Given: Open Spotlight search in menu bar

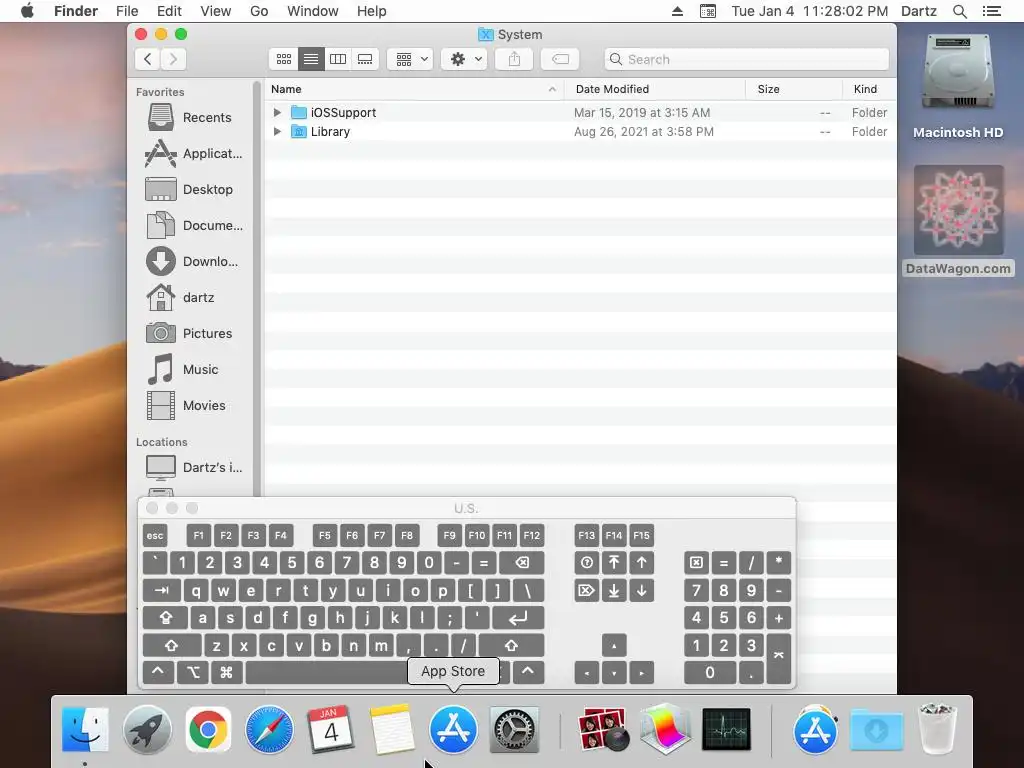Looking at the screenshot, I should (x=959, y=11).
